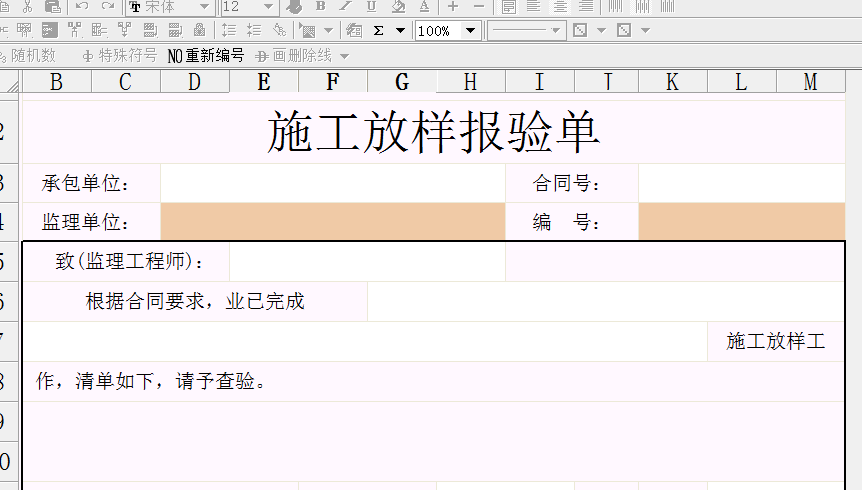Click the Paste clipboard icon

point(52,6)
